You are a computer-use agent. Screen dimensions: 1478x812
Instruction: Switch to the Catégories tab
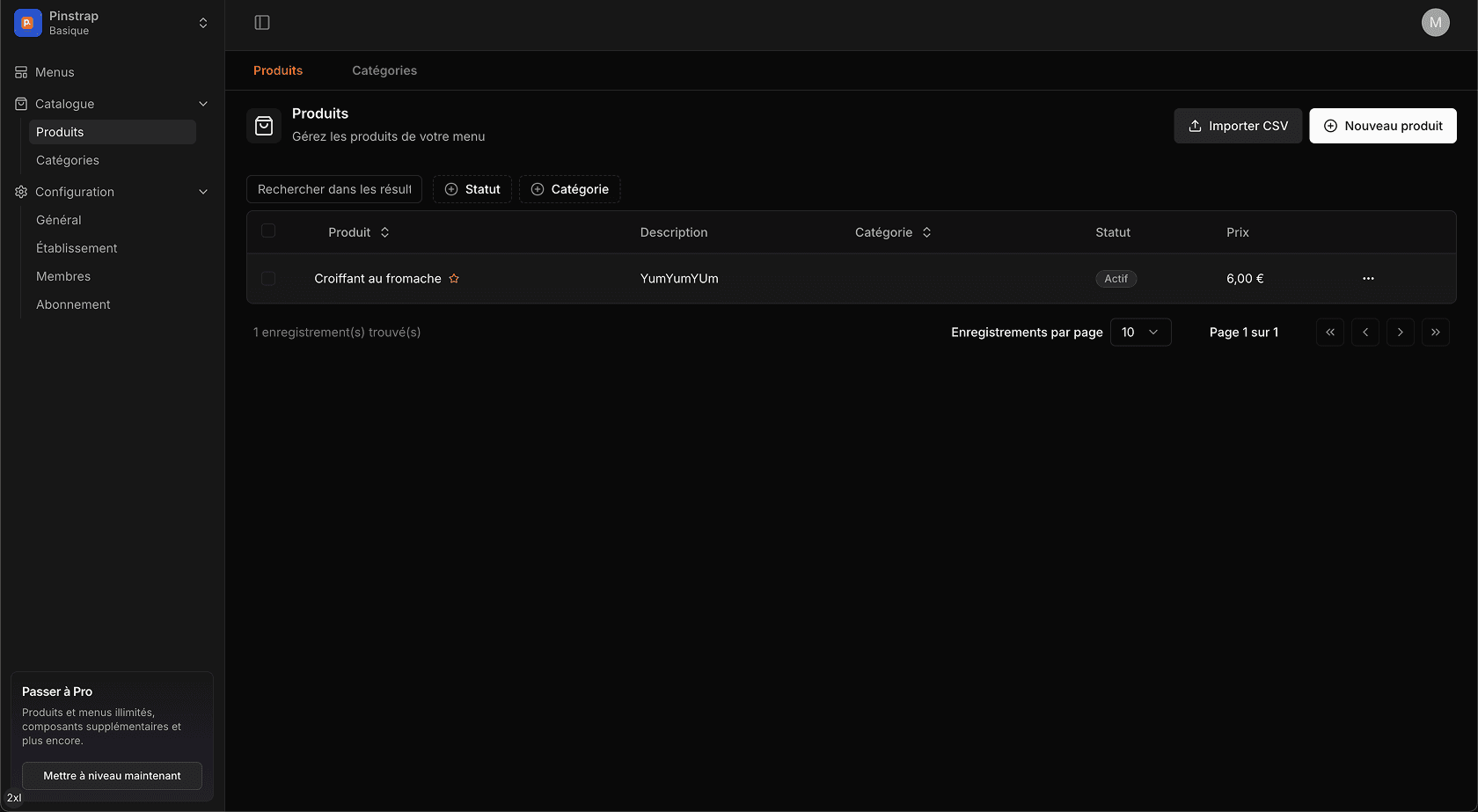click(x=384, y=70)
